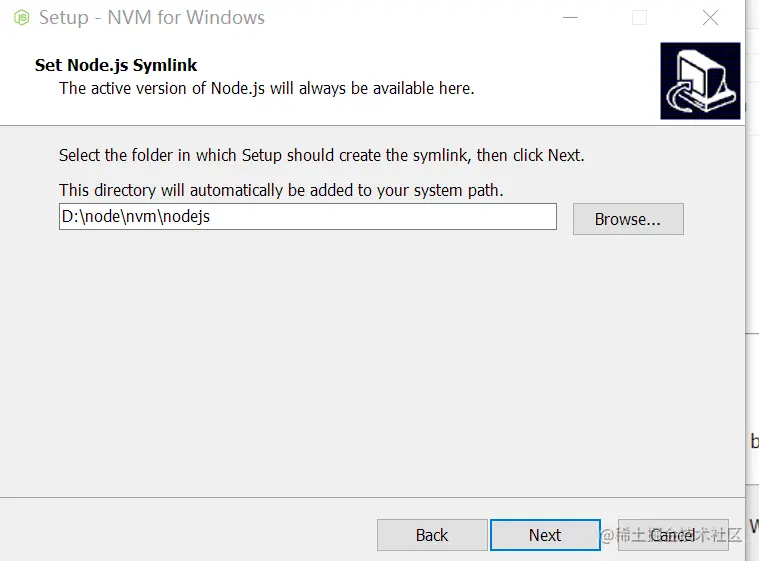
Task: Click the "Set Node.js Symlink" heading
Action: pos(116,66)
